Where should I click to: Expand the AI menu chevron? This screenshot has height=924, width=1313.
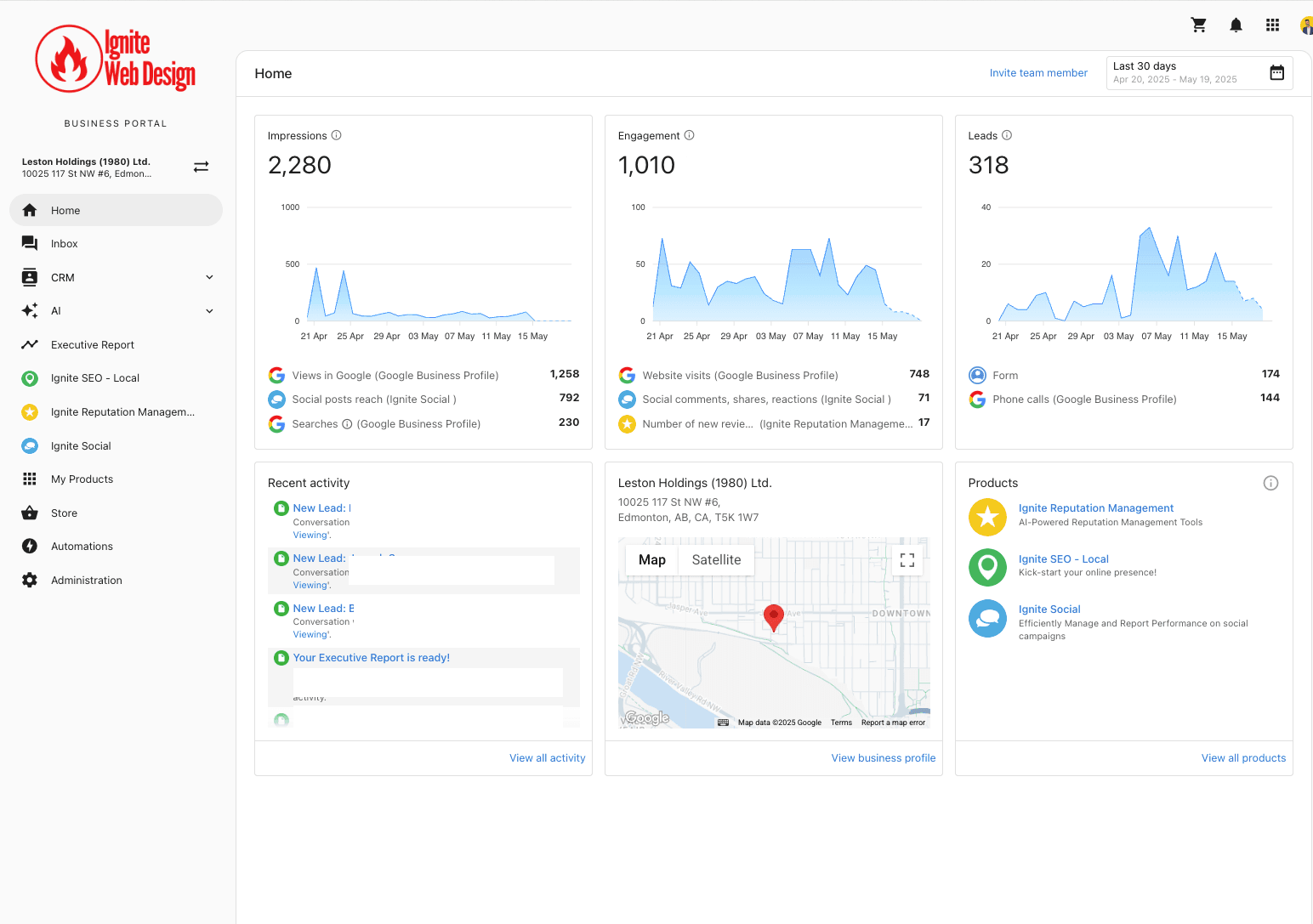pyautogui.click(x=209, y=311)
